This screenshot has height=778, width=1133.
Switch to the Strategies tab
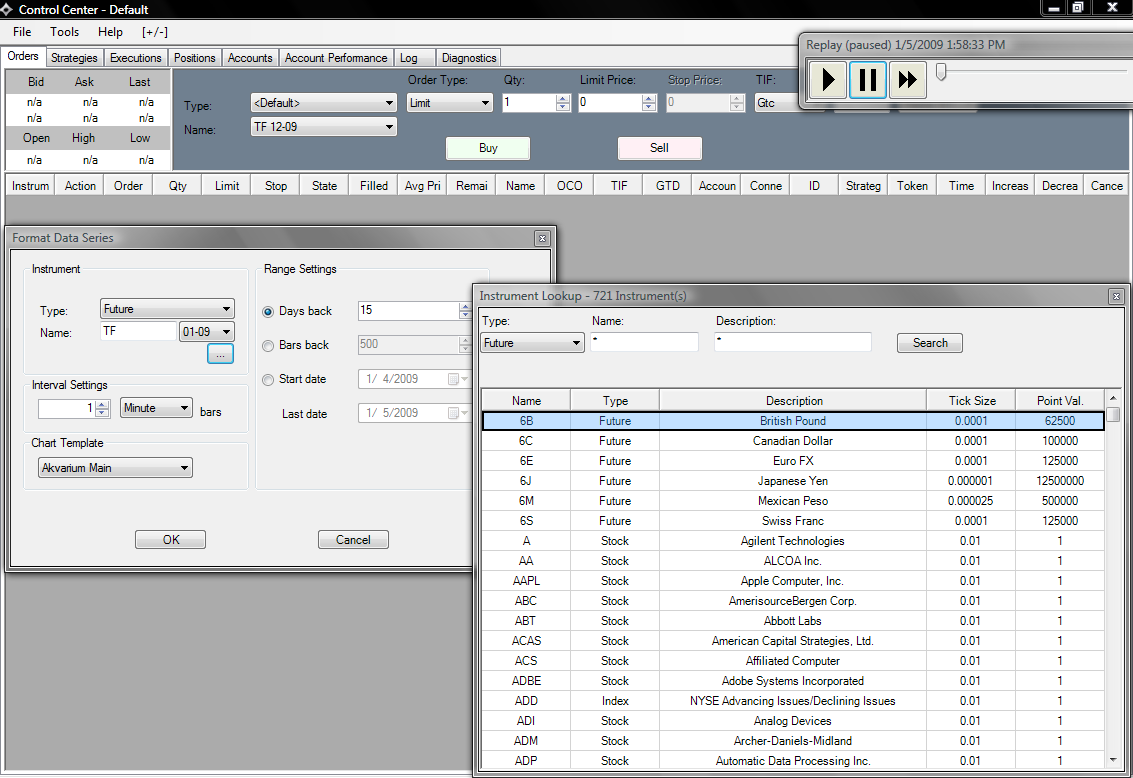tap(74, 58)
